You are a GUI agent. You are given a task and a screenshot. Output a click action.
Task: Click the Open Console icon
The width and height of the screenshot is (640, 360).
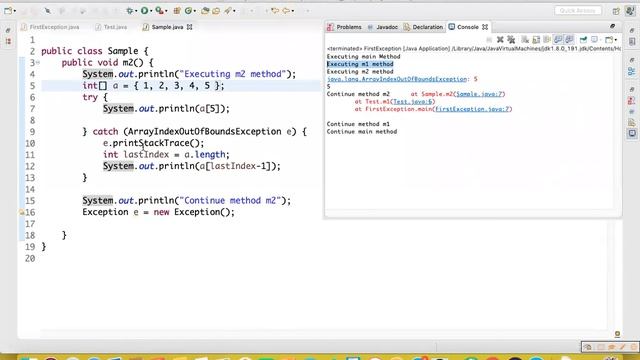tap(609, 40)
